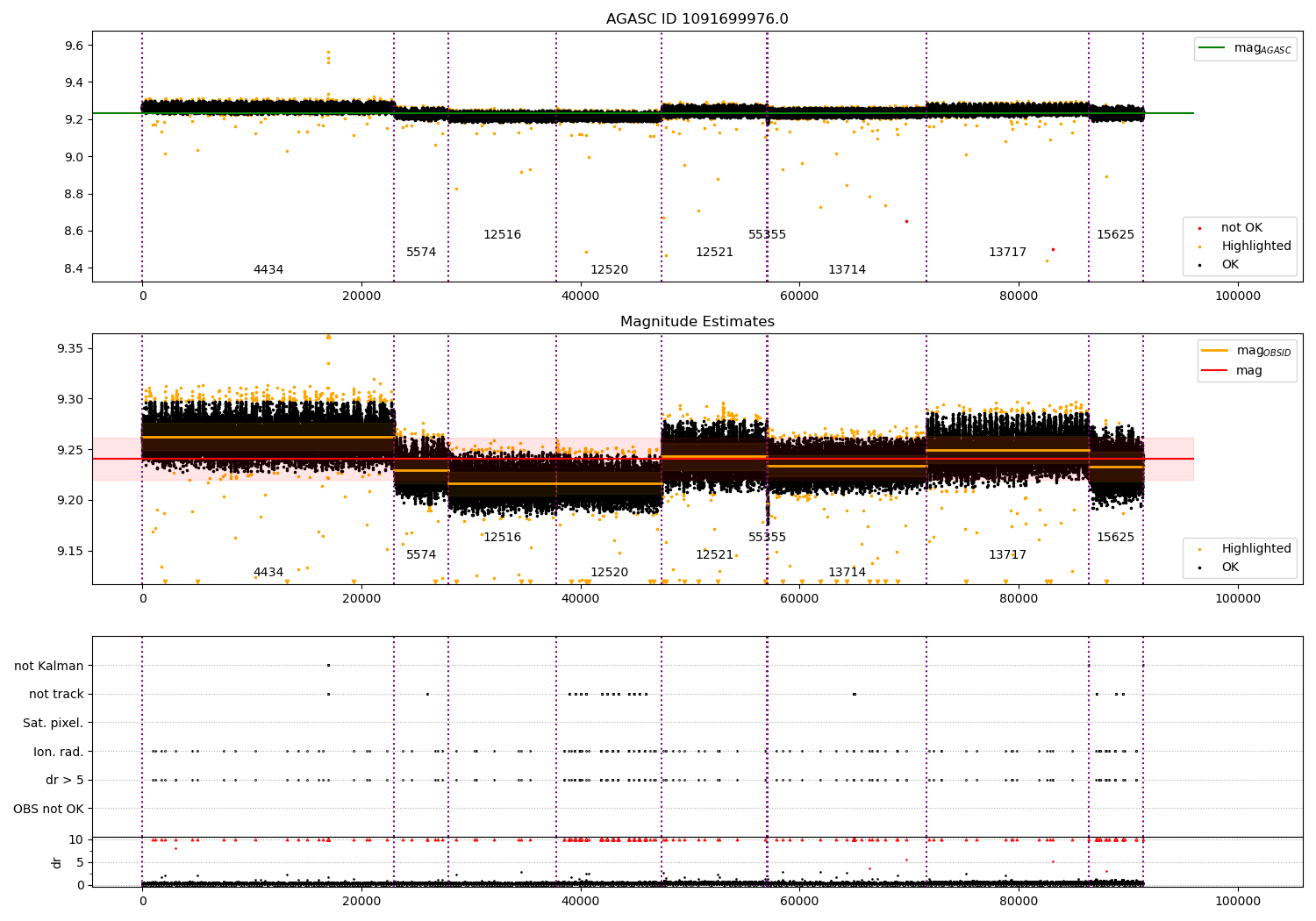The image size is (1316, 921).
Task: Select the red "mag" legend line
Action: coord(1215,371)
